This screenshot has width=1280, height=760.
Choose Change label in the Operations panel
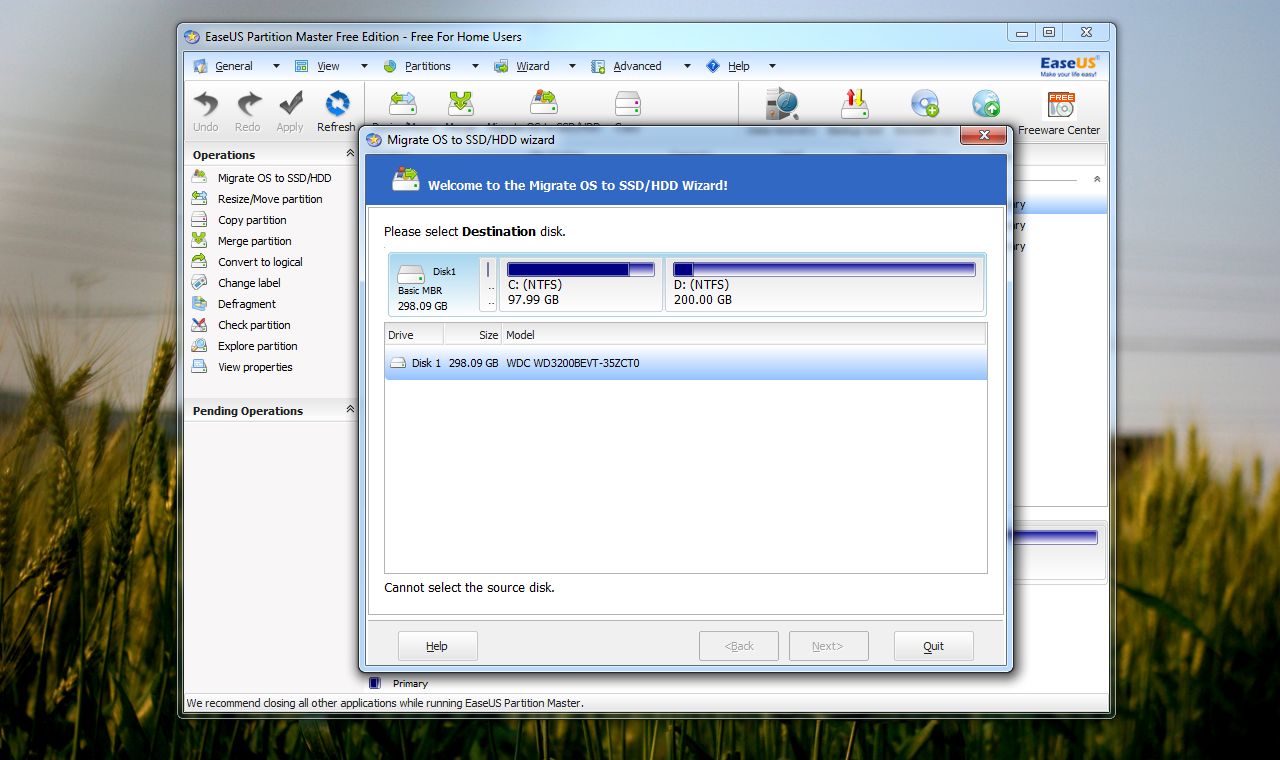tap(249, 283)
